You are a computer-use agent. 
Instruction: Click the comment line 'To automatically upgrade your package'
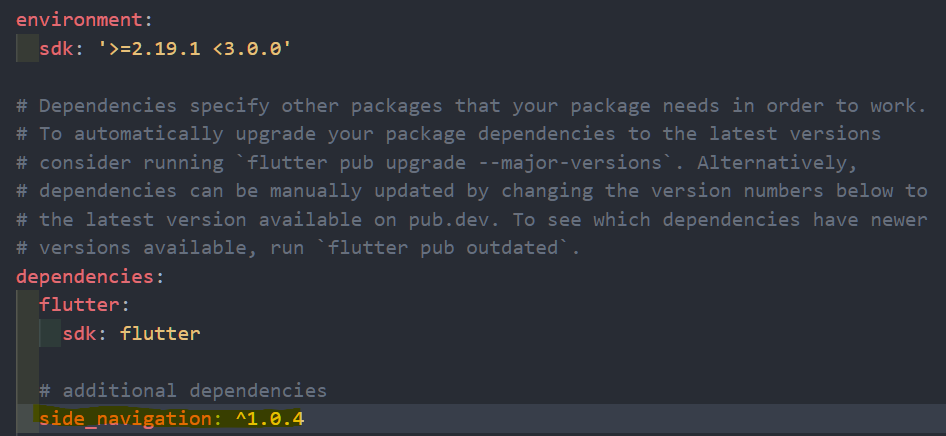(448, 134)
